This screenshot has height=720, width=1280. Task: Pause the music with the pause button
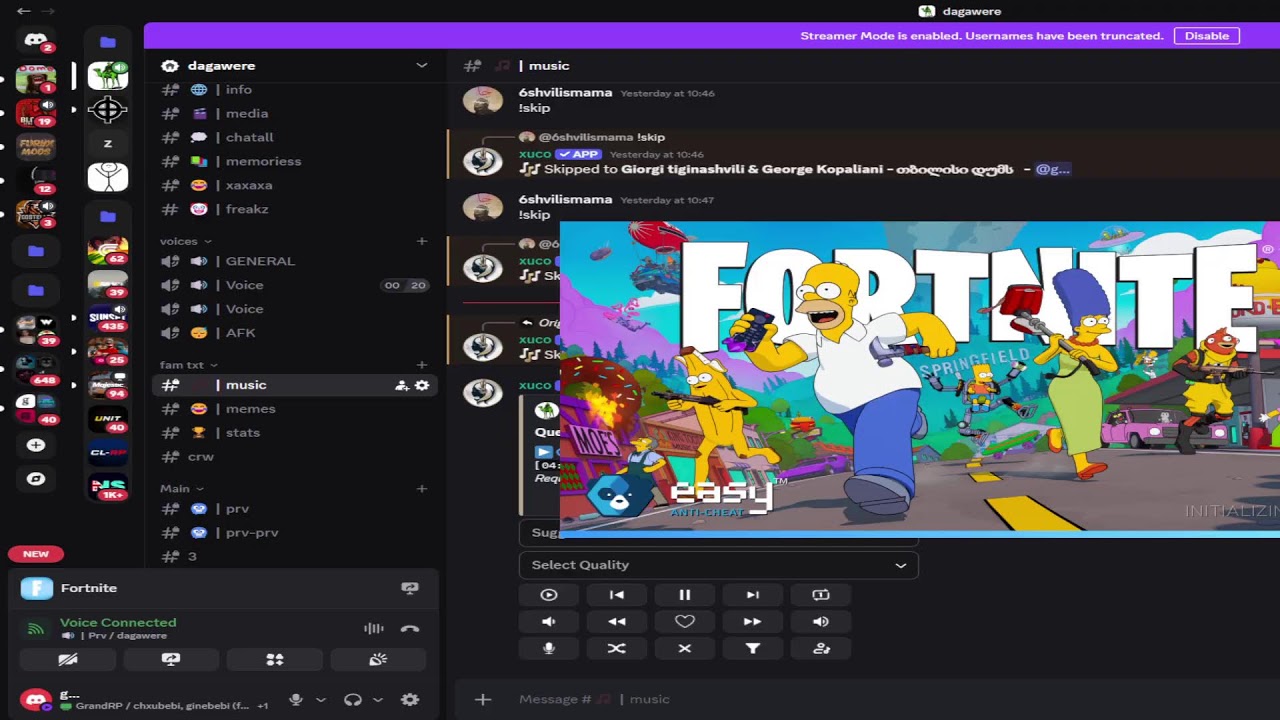click(x=685, y=595)
